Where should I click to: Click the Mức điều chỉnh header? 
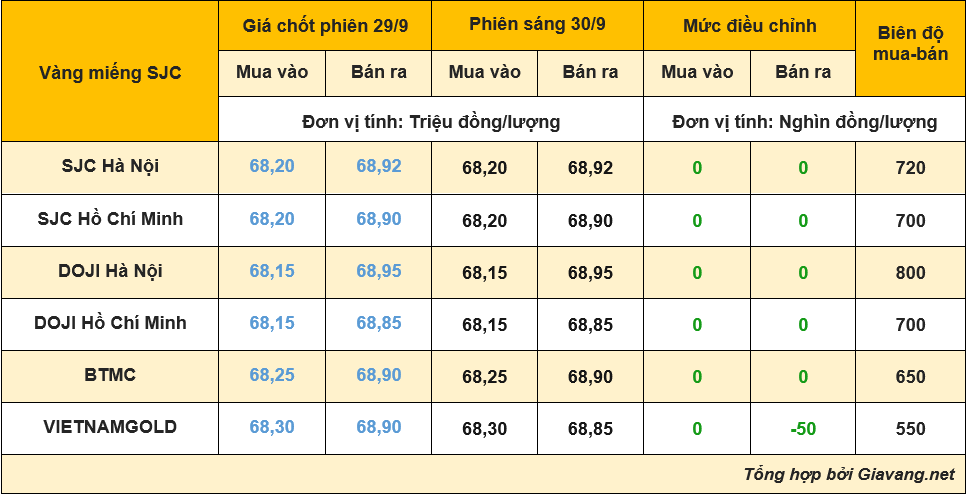749,26
